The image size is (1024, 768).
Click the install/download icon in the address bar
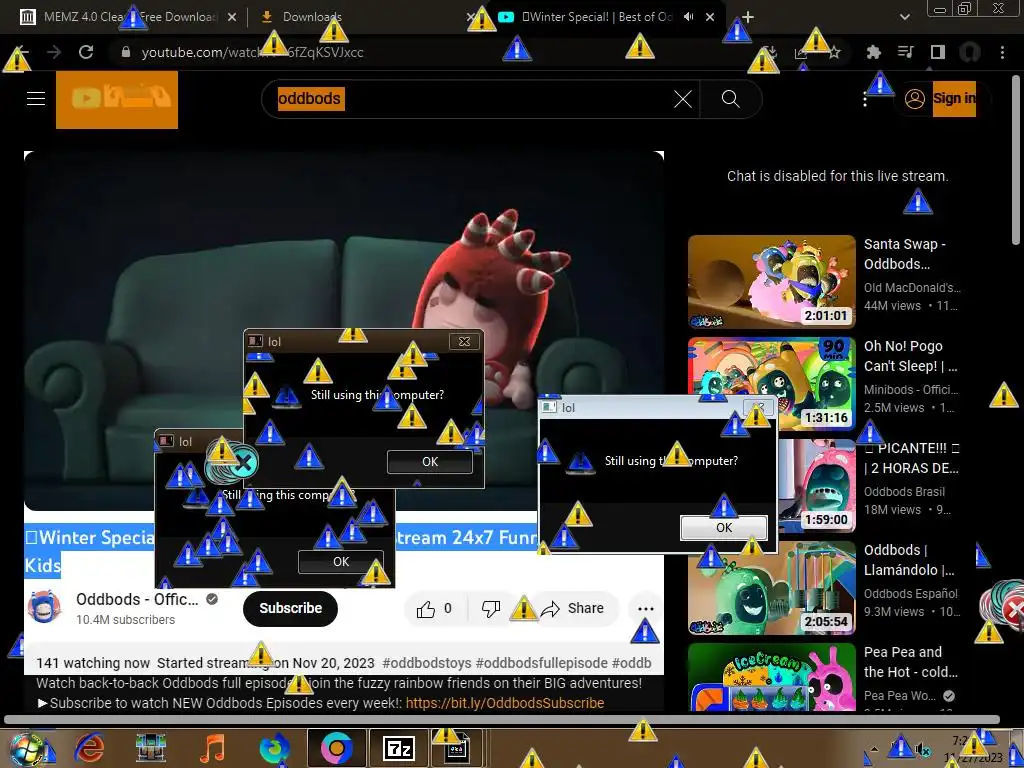click(x=771, y=53)
